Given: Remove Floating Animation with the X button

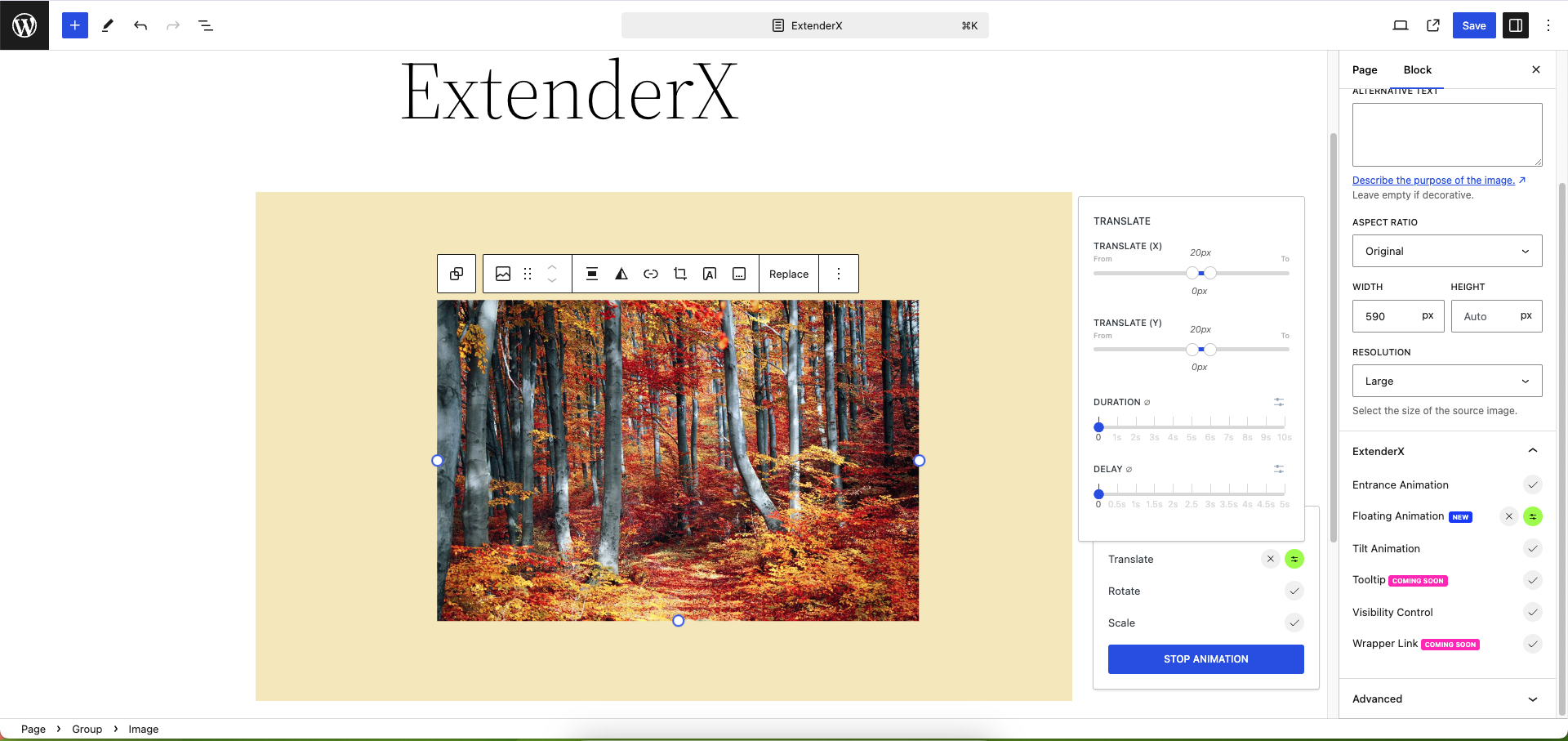Looking at the screenshot, I should [x=1509, y=516].
